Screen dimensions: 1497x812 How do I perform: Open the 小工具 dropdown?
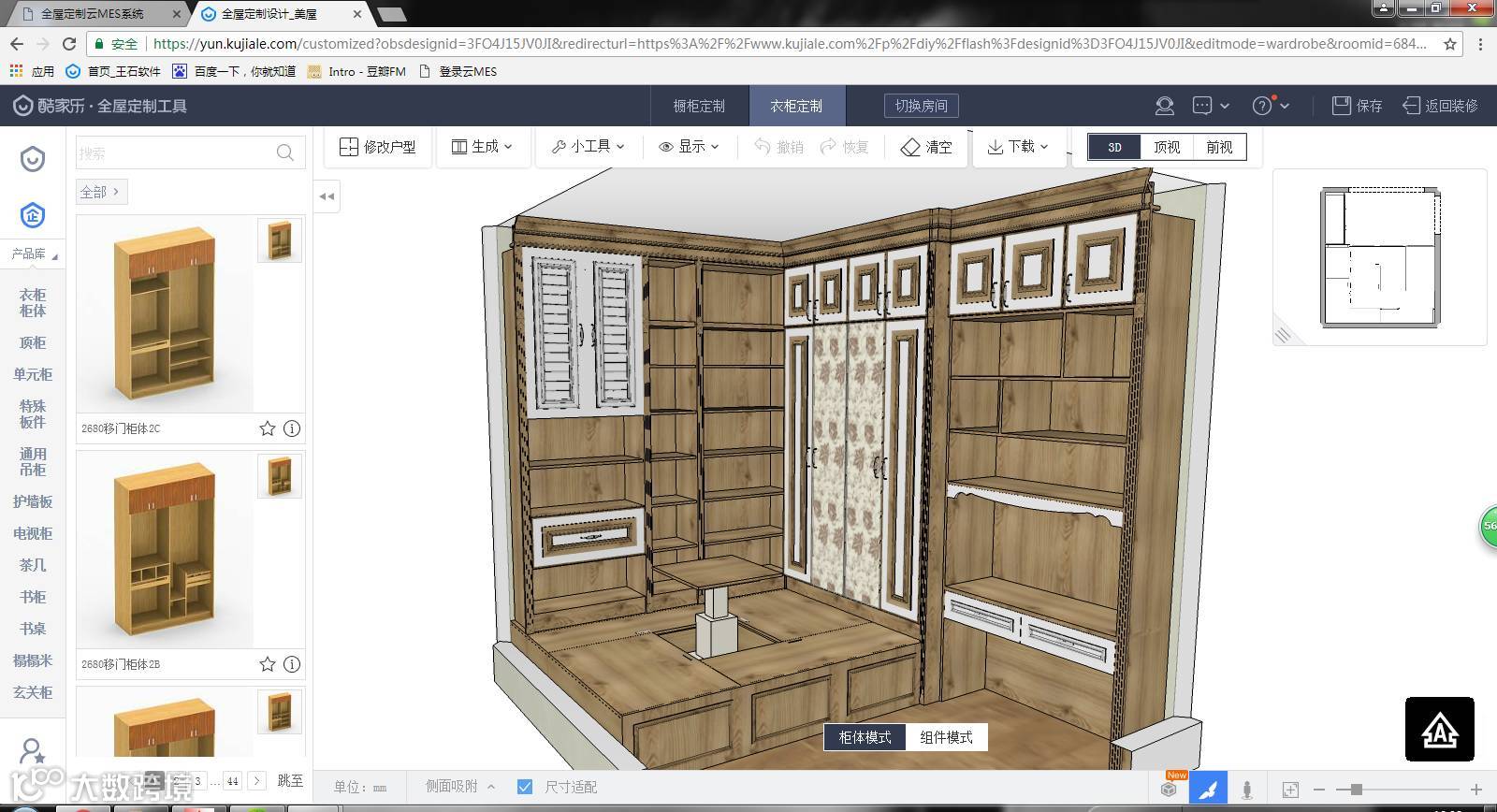click(588, 147)
